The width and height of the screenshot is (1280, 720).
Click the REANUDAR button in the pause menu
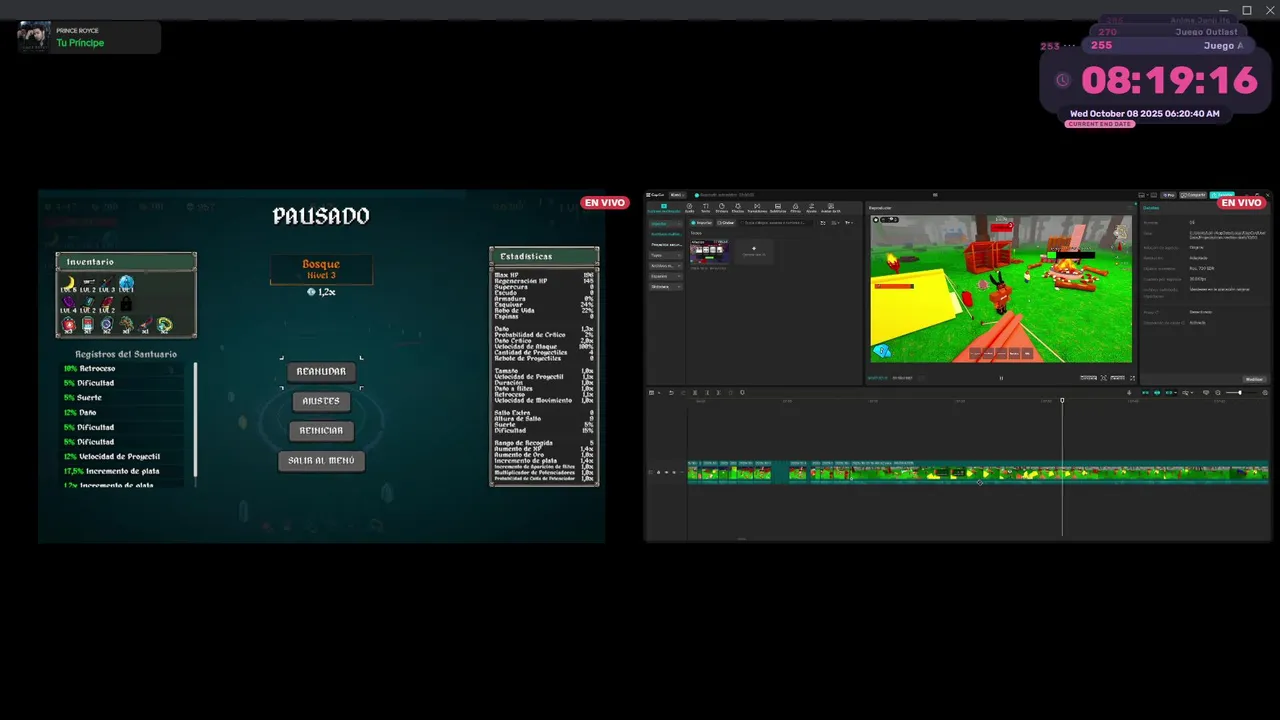tap(321, 371)
